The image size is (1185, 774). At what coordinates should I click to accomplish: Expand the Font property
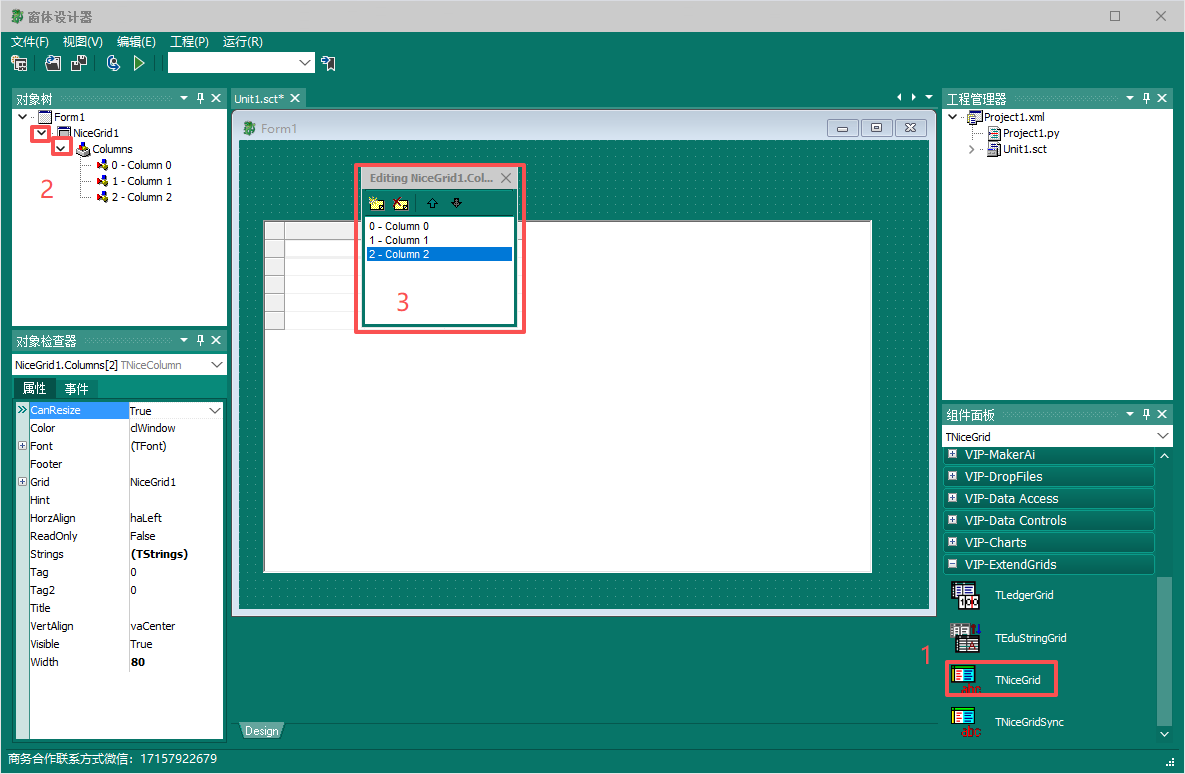pos(23,446)
